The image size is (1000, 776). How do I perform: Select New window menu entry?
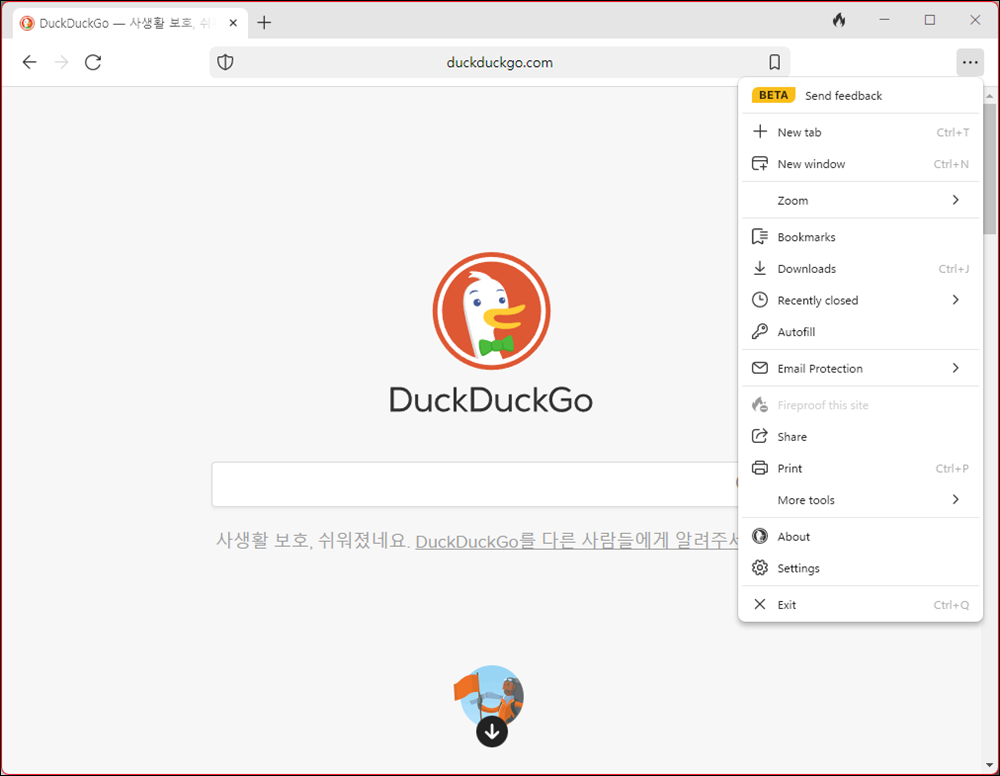(x=860, y=164)
